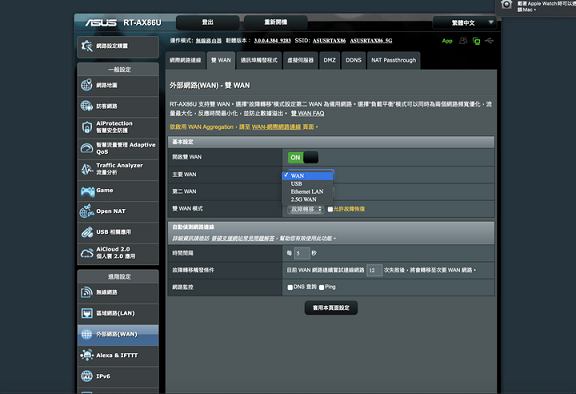The image size is (576, 394).
Task: Open the AiProtection shield icon
Action: click(87, 127)
